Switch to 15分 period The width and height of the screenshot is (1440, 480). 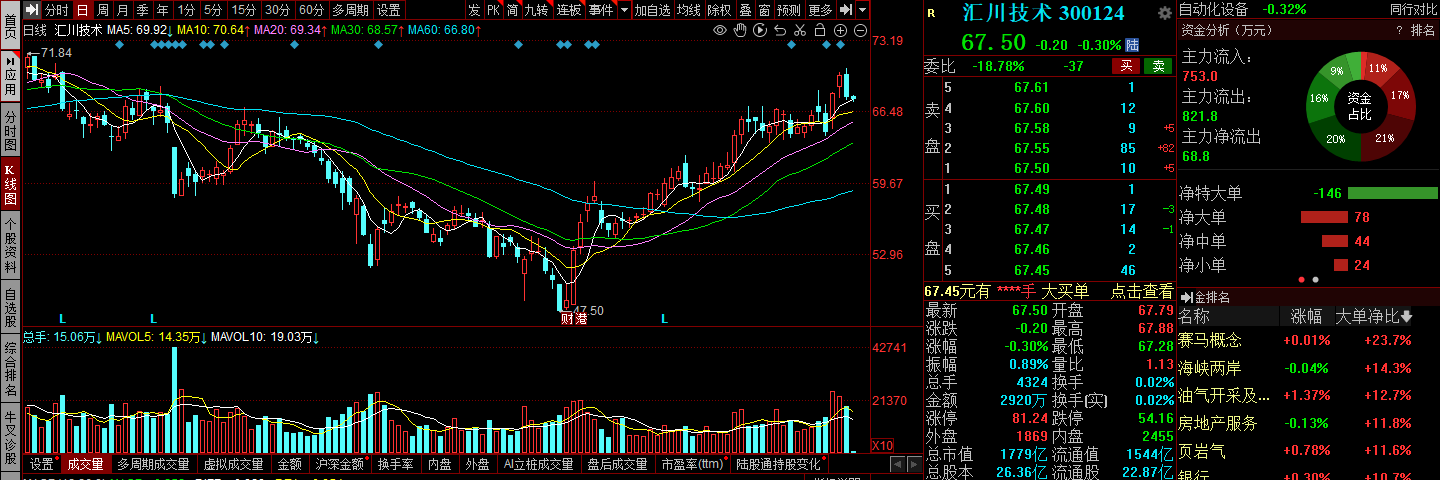point(244,10)
